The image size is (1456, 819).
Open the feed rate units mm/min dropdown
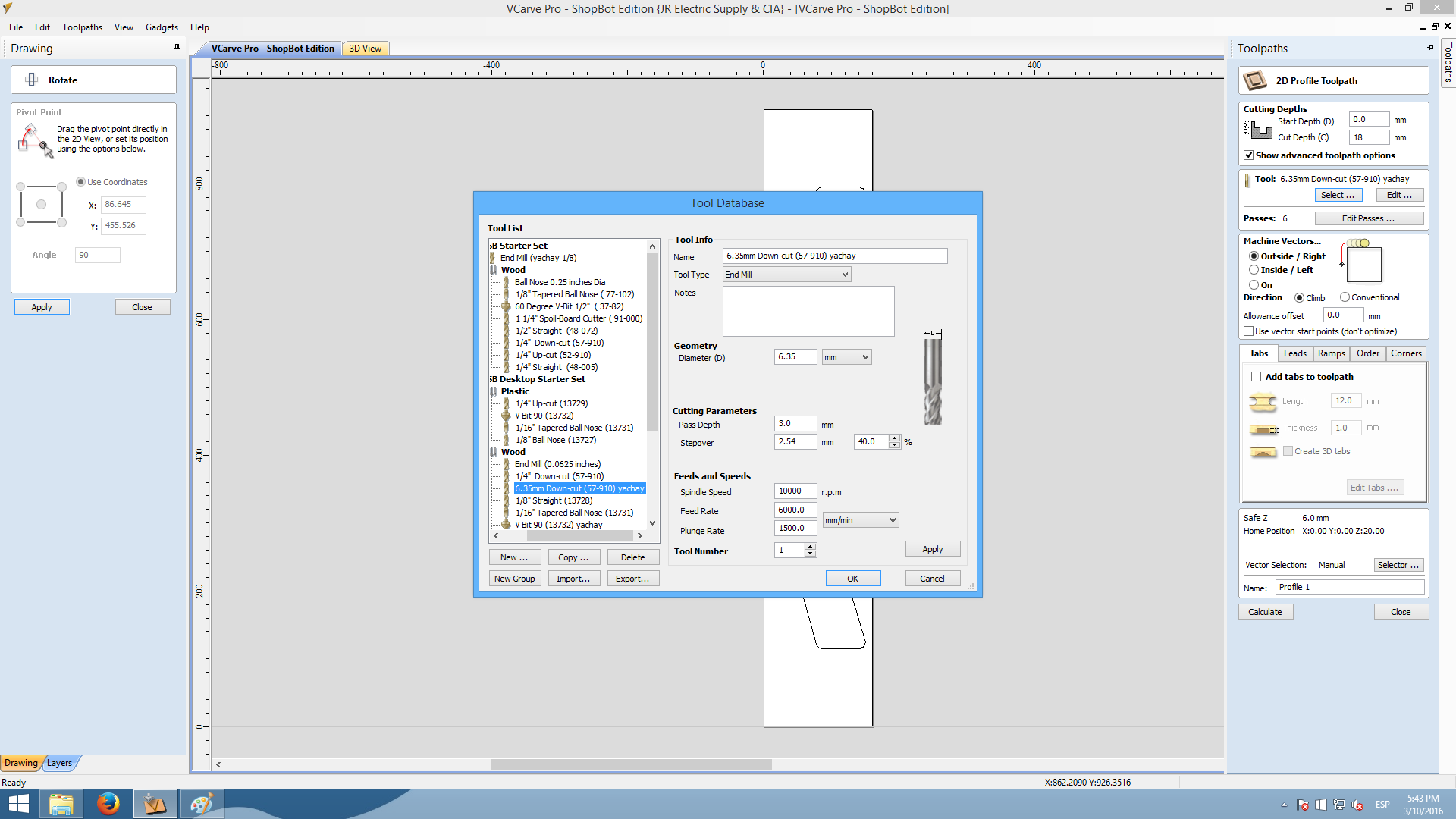coord(860,520)
